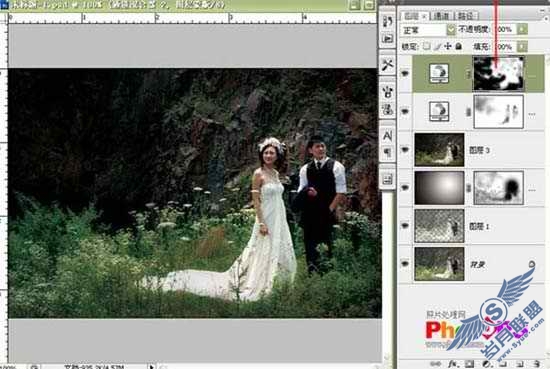Viewport: 550px width, 369px height.
Task: Open the status bar info arrow menu
Action: point(152,366)
